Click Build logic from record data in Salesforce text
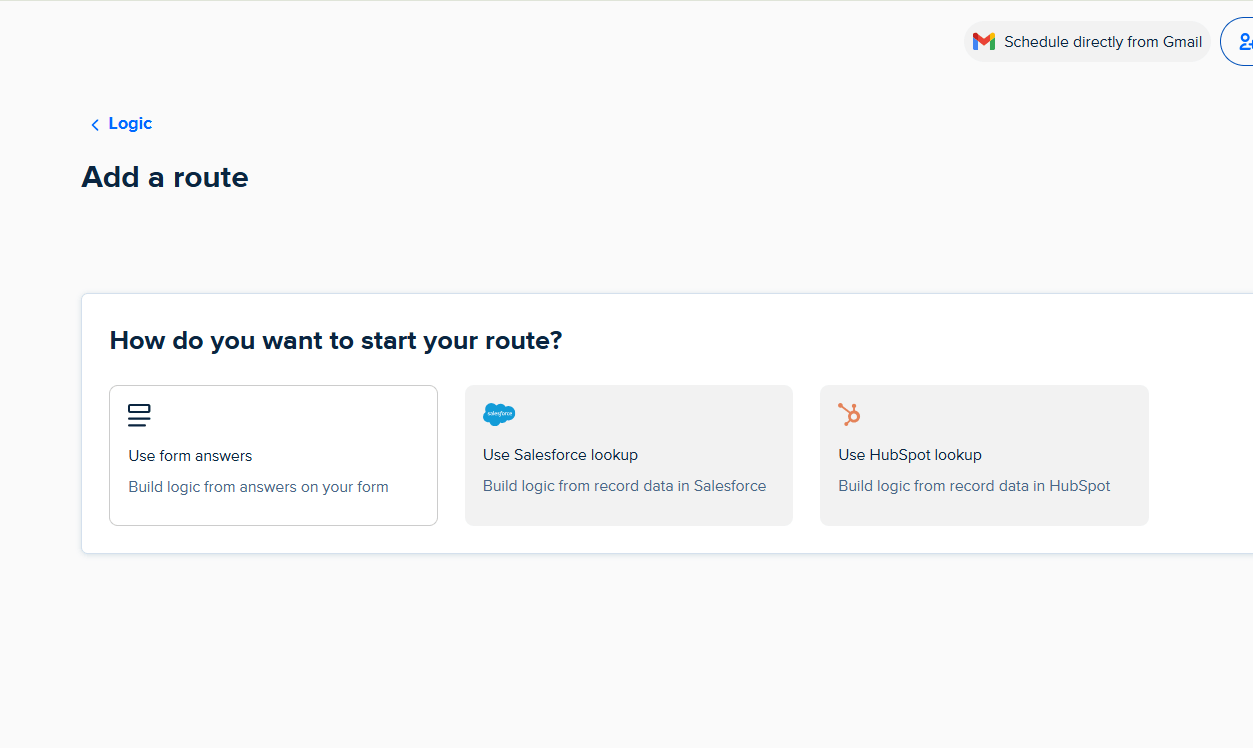1253x748 pixels. pyautogui.click(x=624, y=486)
